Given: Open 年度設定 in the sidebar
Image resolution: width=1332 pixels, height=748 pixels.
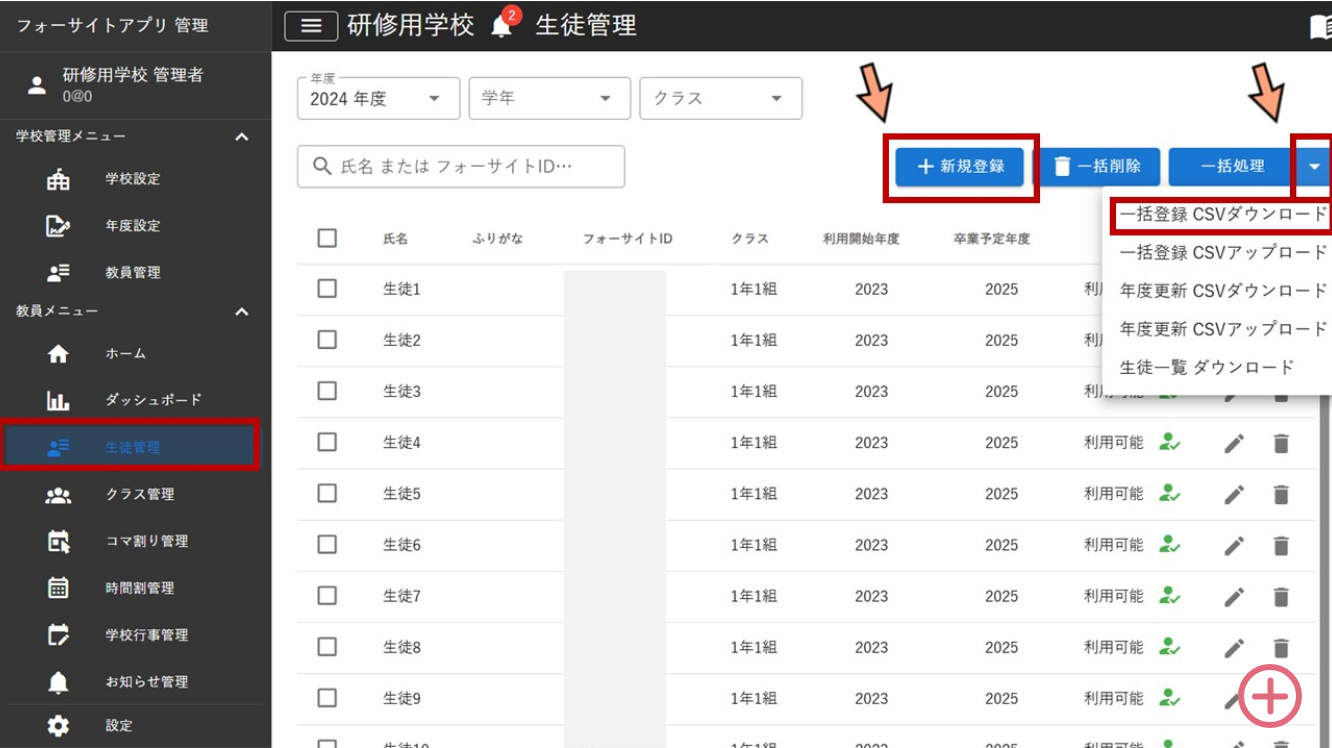Looking at the screenshot, I should 135,226.
